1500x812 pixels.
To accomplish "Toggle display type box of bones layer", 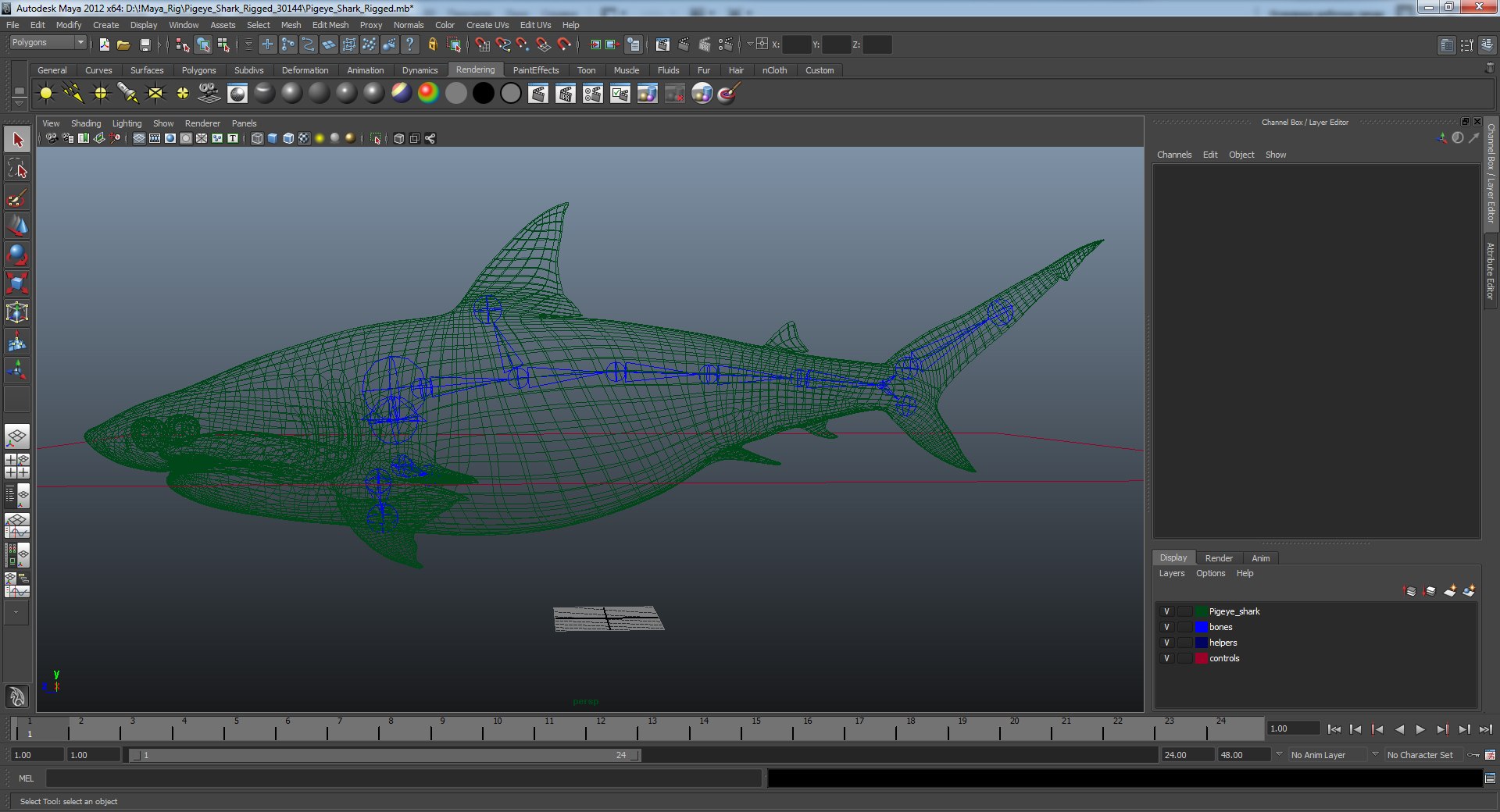I will coord(1185,627).
